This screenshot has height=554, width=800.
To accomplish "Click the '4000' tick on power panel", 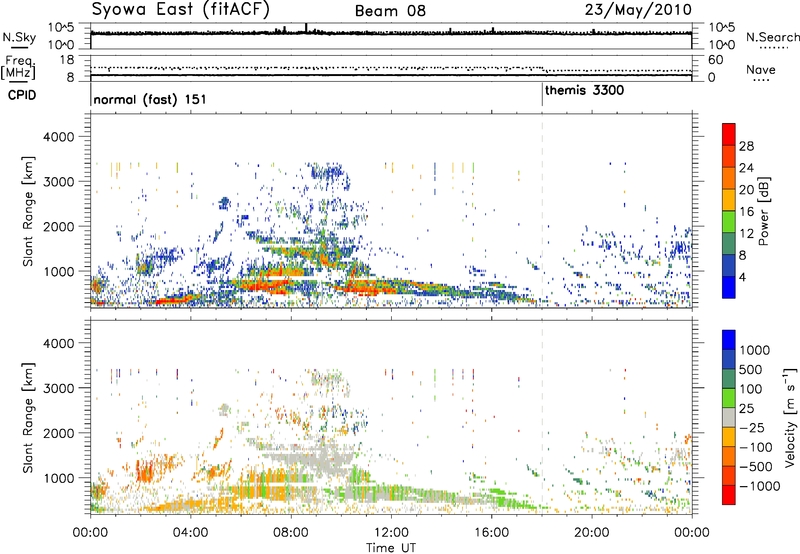I will pos(58,137).
